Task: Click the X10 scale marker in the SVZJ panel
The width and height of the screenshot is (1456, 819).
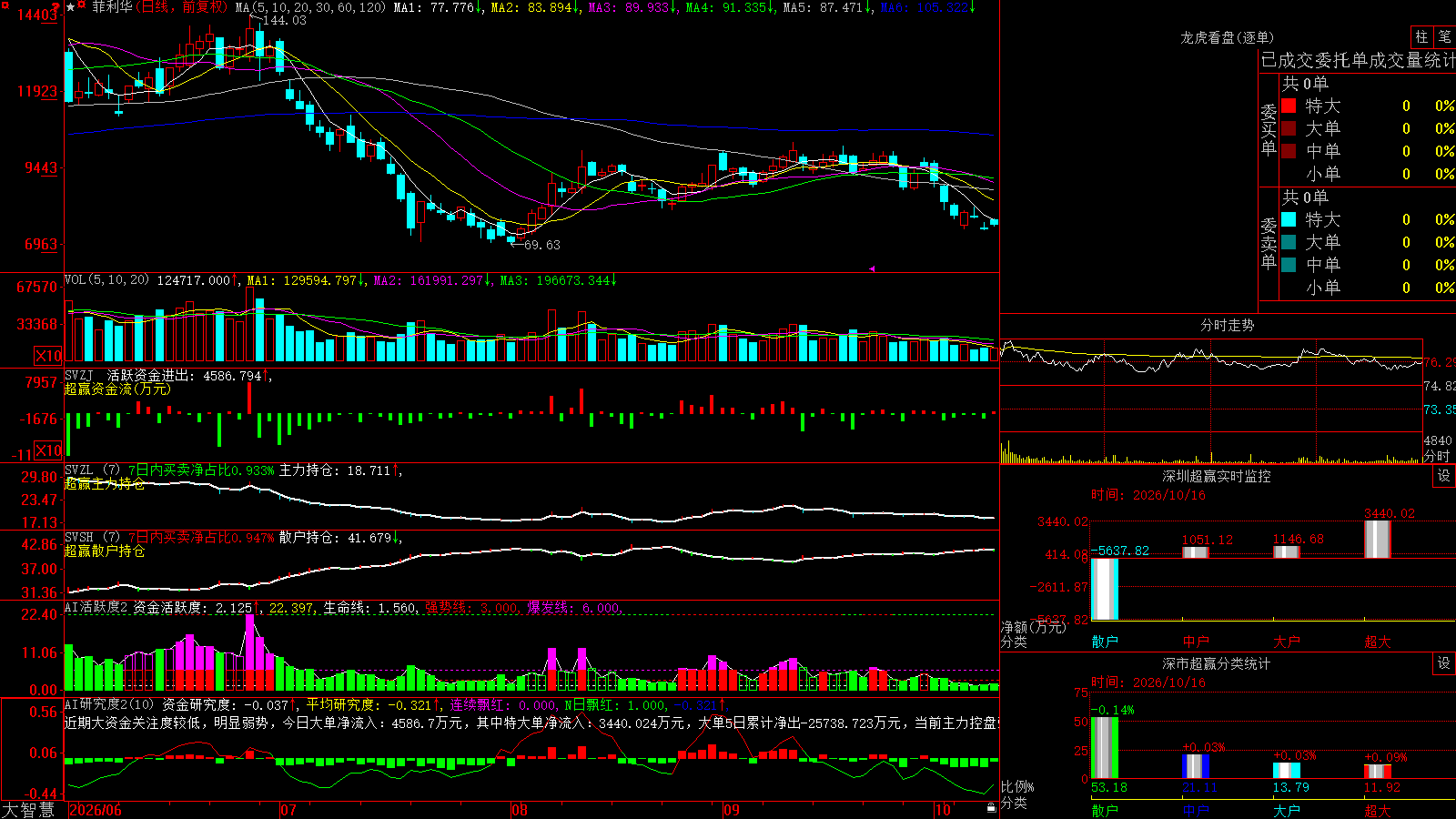Action: 48,450
